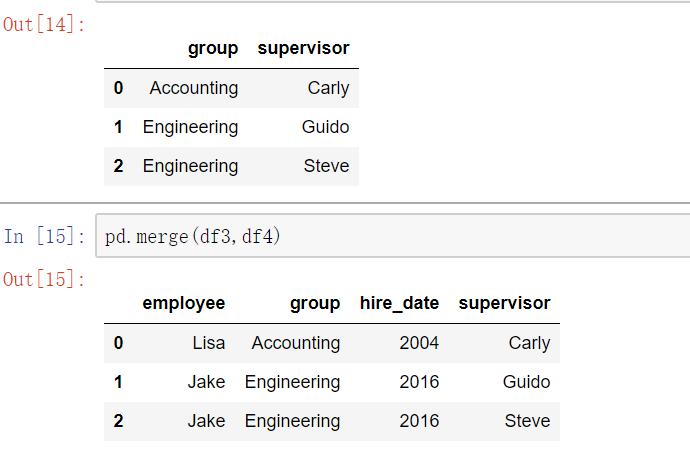Screen dimensions: 690x467
Task: Select the Steve cell in the merged table
Action: [527, 421]
